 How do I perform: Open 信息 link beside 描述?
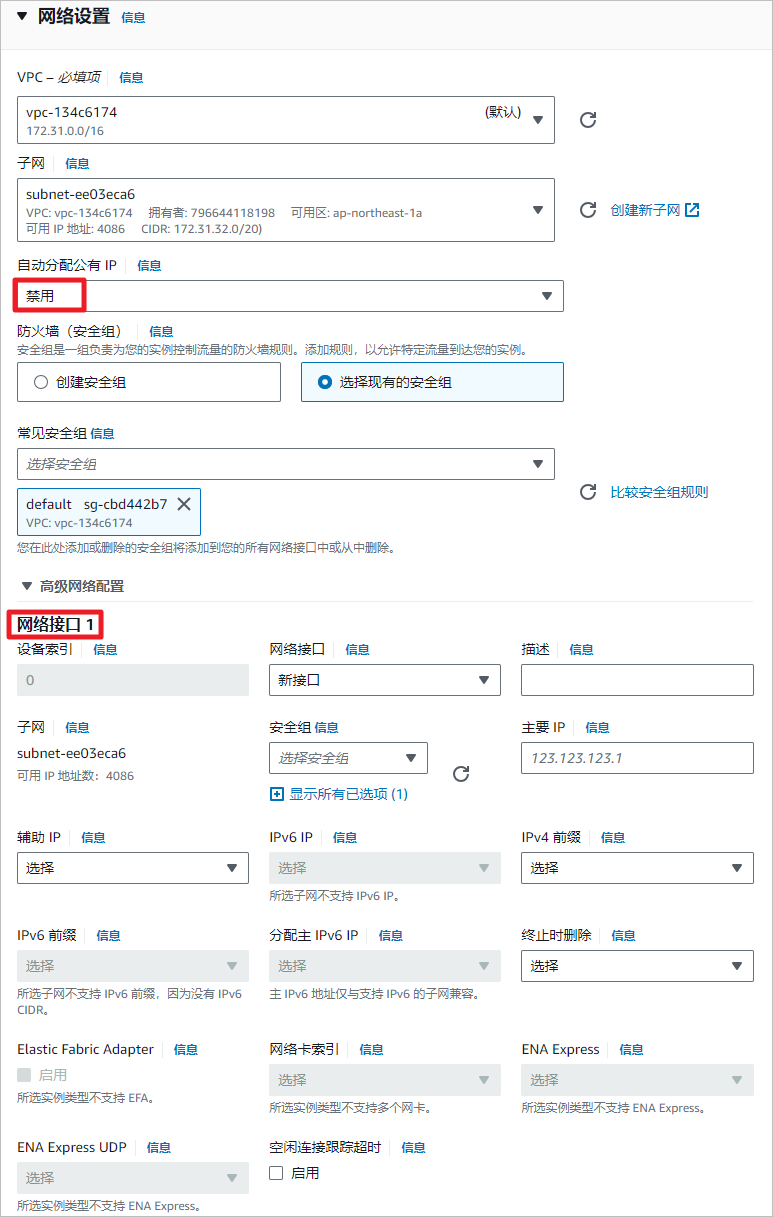click(581, 649)
